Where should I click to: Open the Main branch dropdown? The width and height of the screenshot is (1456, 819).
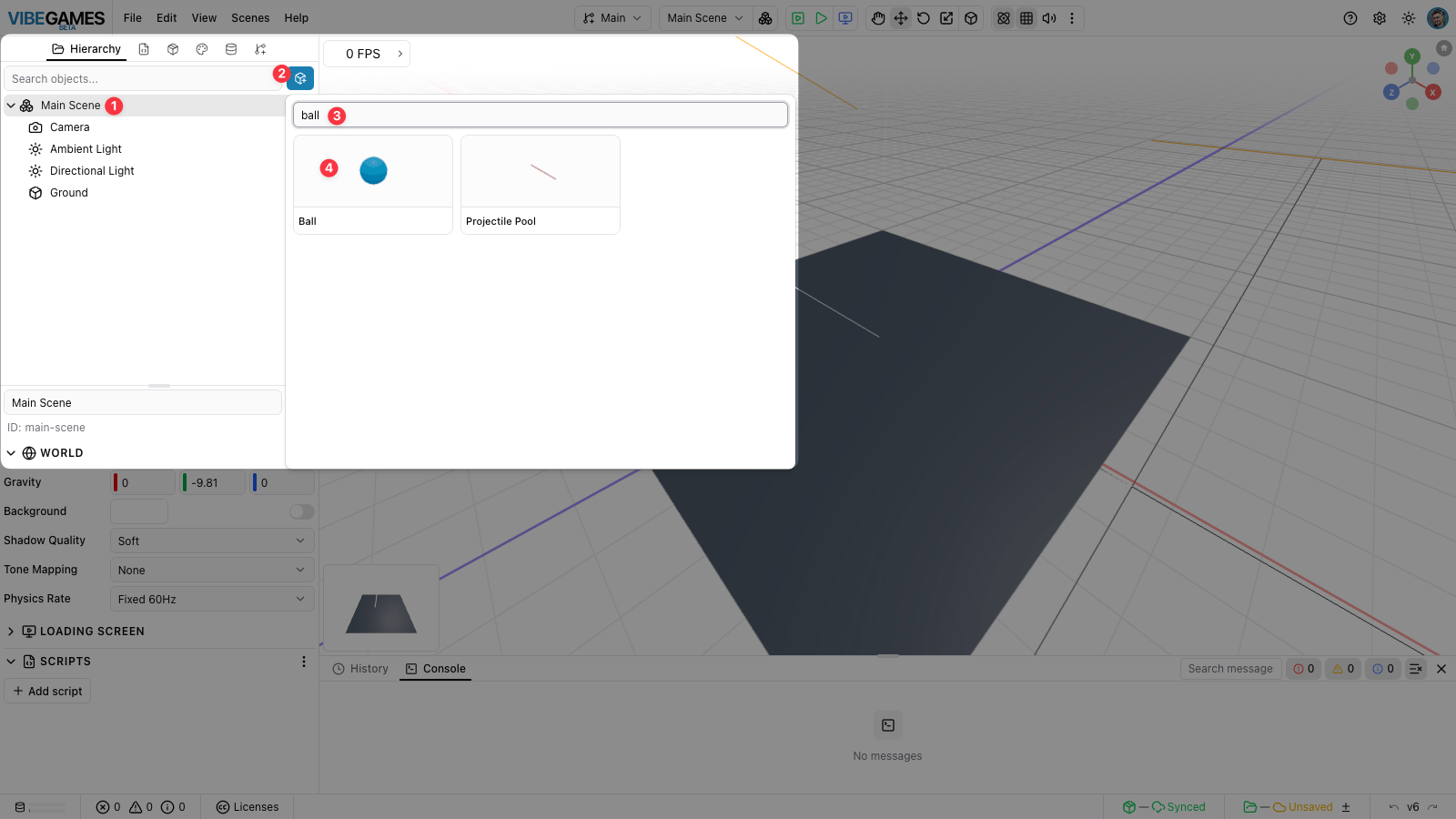[x=613, y=18]
